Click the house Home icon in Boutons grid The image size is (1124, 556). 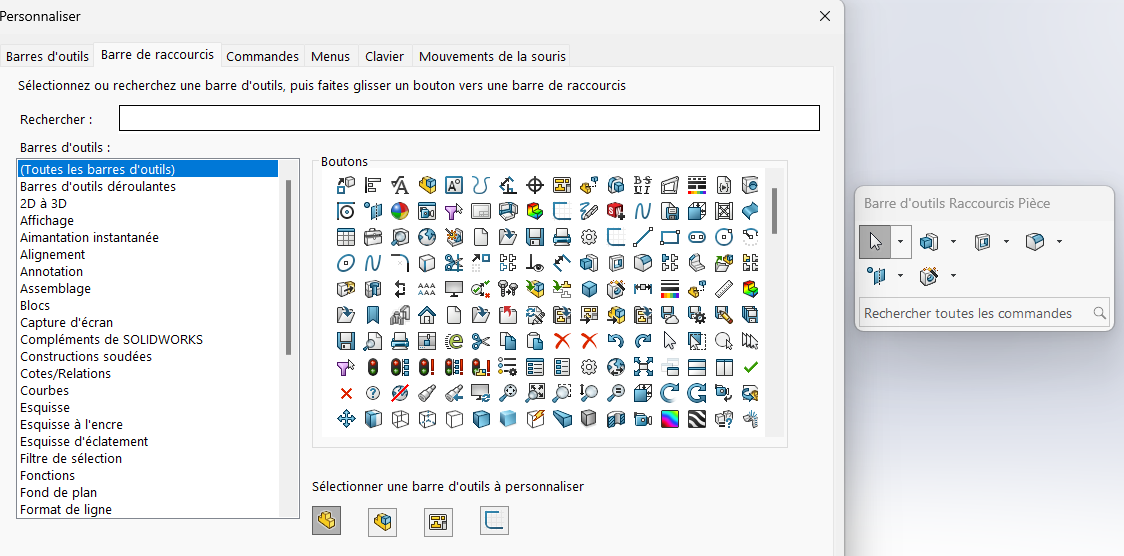coord(427,315)
